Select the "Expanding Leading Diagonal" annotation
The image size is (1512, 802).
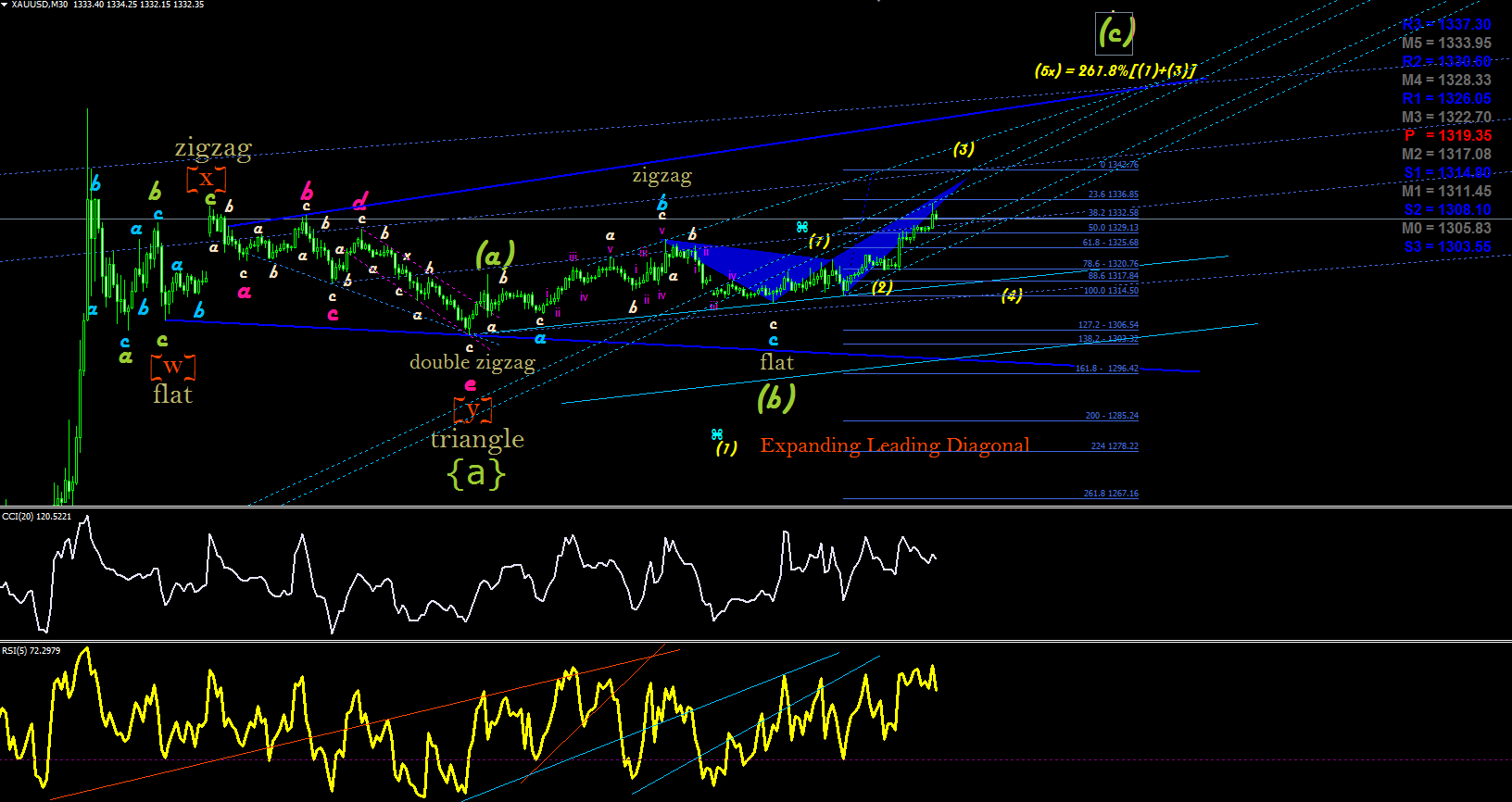(x=895, y=445)
